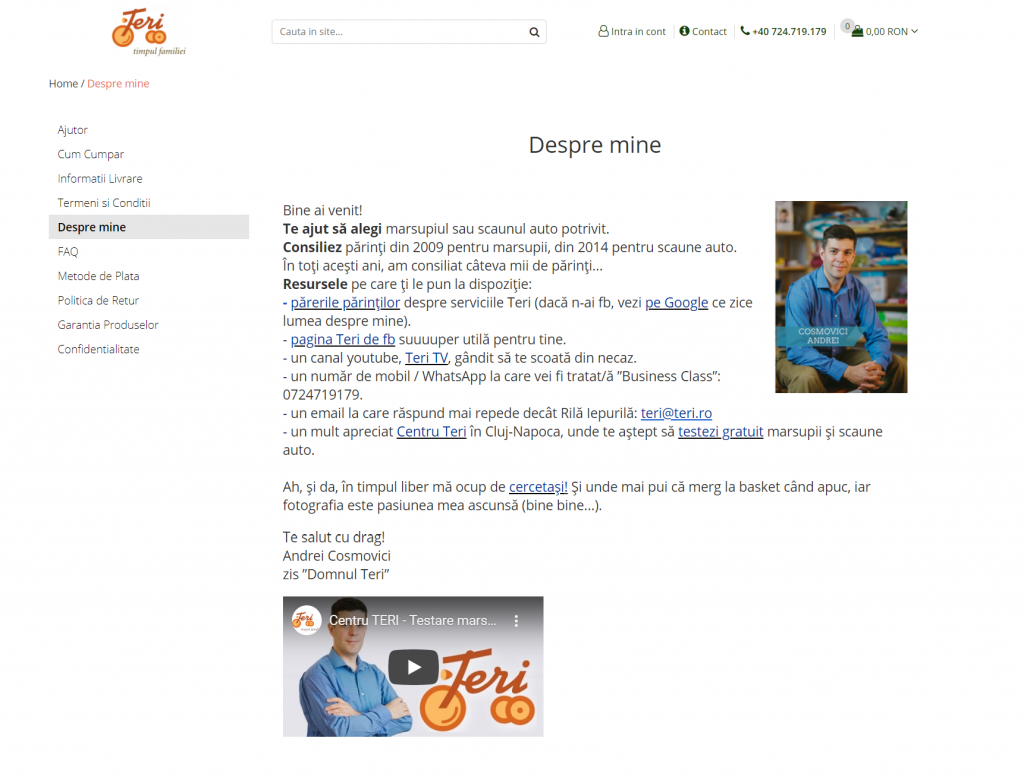Follow the 'testezi gratuit' link
This screenshot has height=779, width=1024.
[x=720, y=432]
